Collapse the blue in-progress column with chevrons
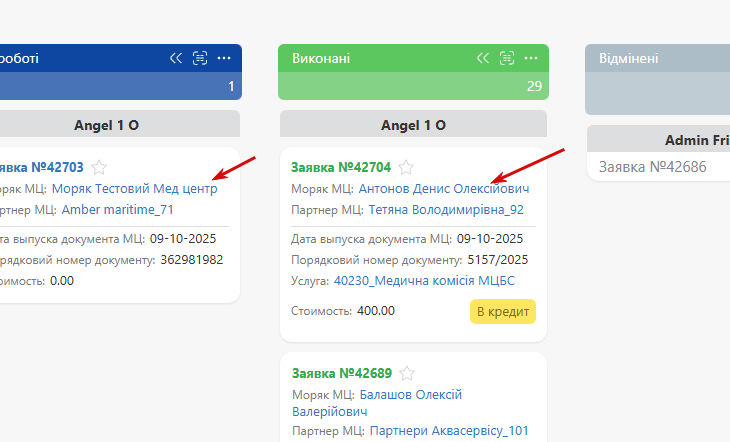This screenshot has width=730, height=442. tap(176, 58)
